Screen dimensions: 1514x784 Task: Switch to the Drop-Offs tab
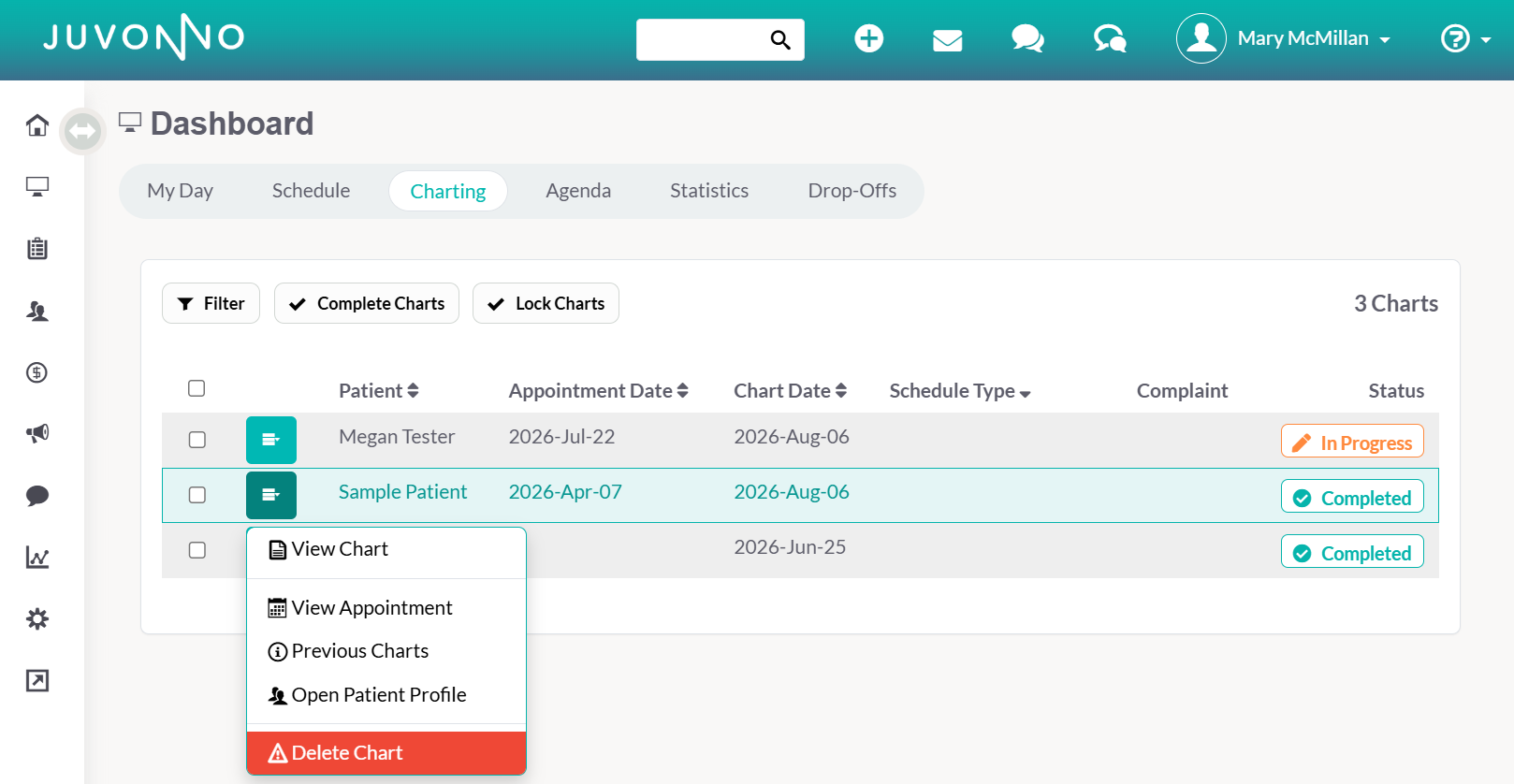coord(852,191)
